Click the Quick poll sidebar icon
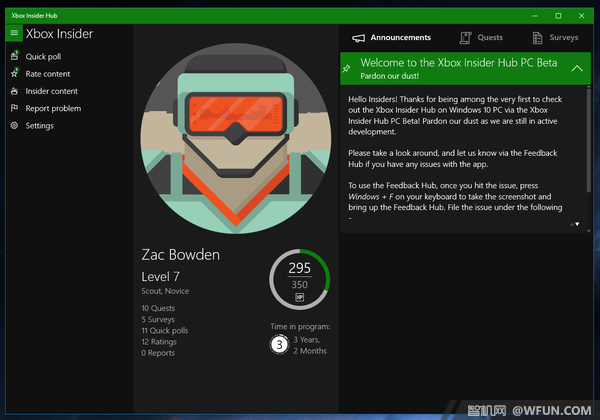The height and width of the screenshot is (420, 600). click(15, 56)
